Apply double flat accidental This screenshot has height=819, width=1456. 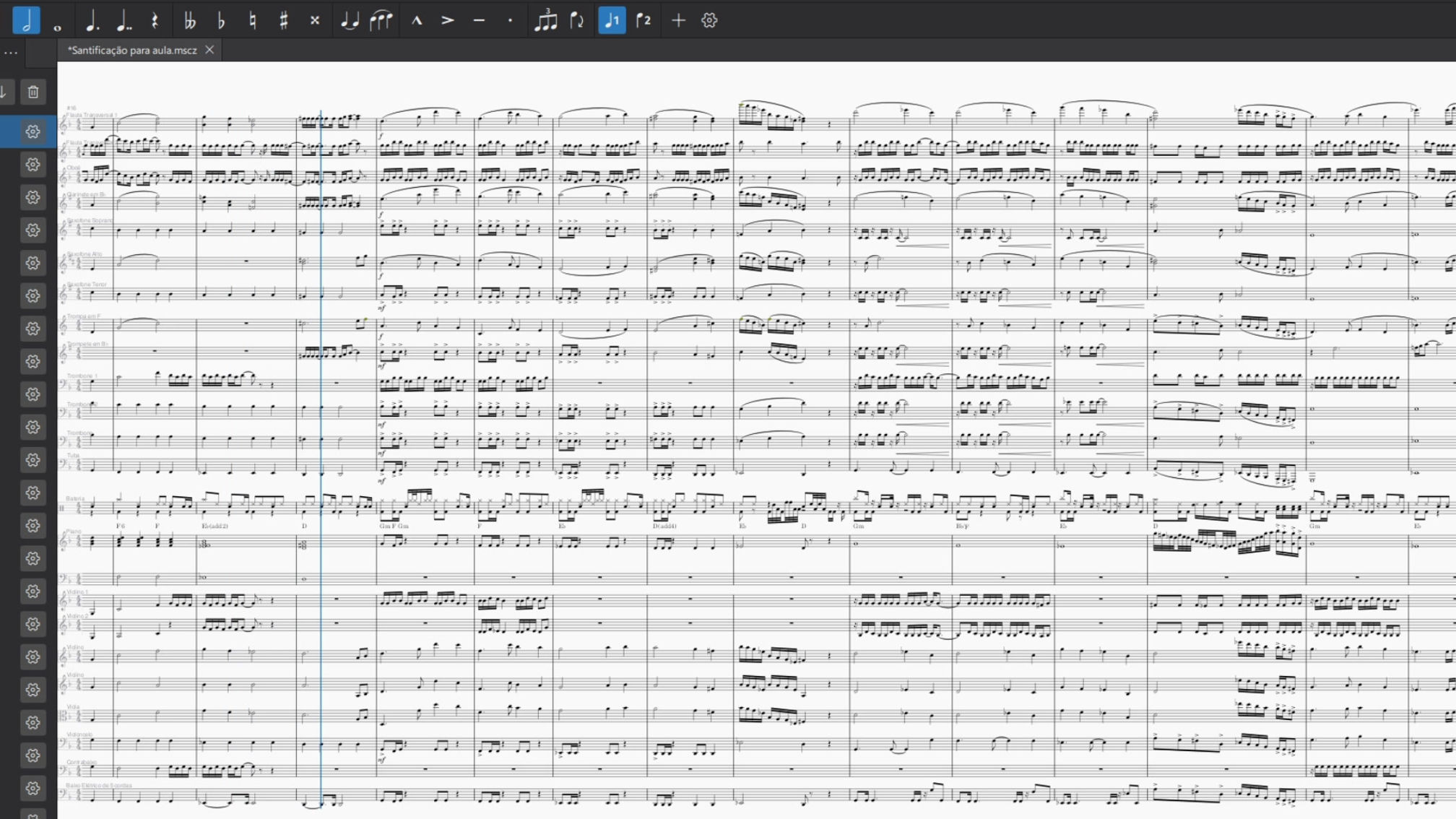point(190,21)
